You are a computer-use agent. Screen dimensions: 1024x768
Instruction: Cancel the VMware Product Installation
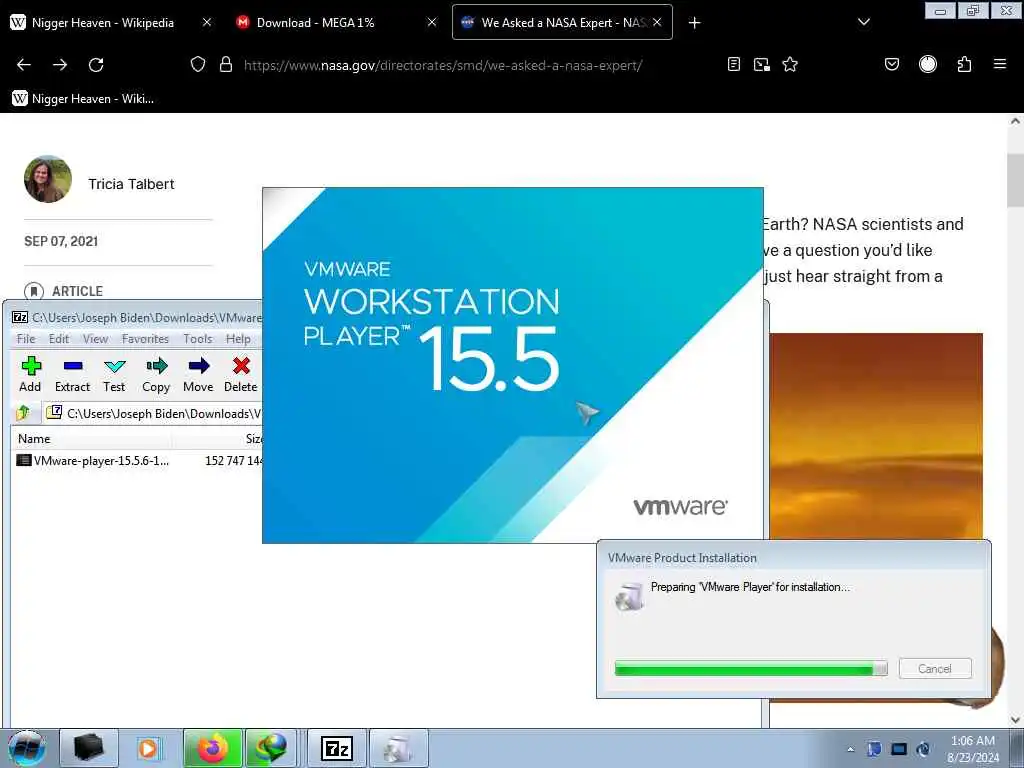pos(935,669)
